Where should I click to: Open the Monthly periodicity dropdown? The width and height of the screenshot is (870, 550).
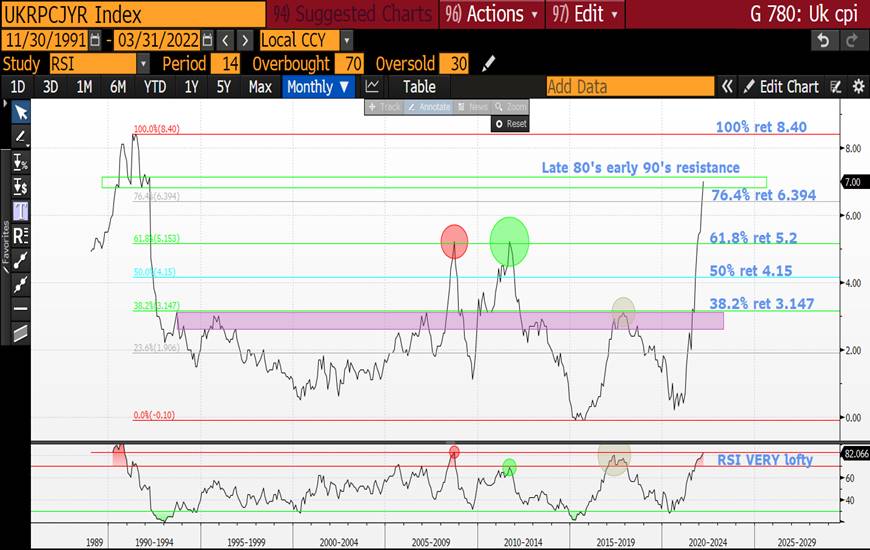pyautogui.click(x=318, y=87)
